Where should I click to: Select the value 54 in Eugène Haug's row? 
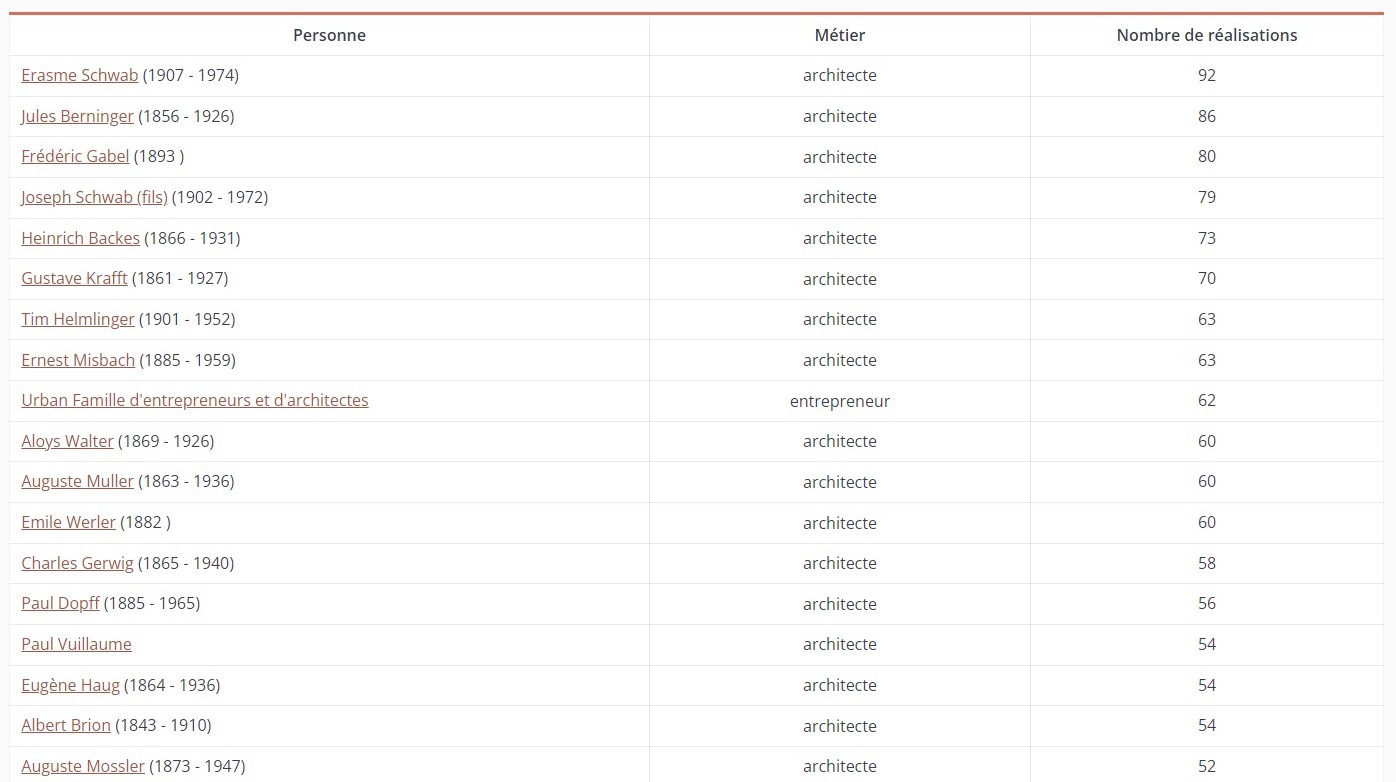tap(1207, 685)
